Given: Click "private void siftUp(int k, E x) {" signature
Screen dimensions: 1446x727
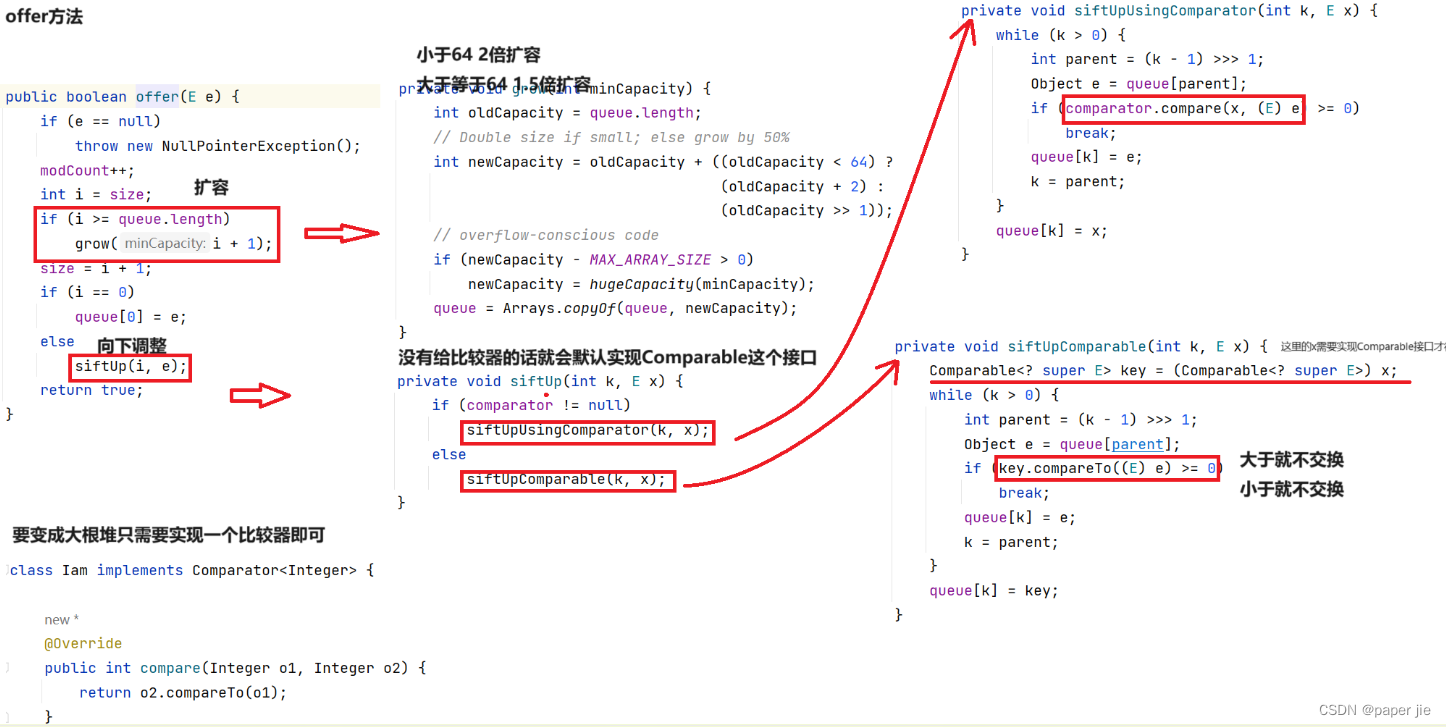Looking at the screenshot, I should (540, 381).
